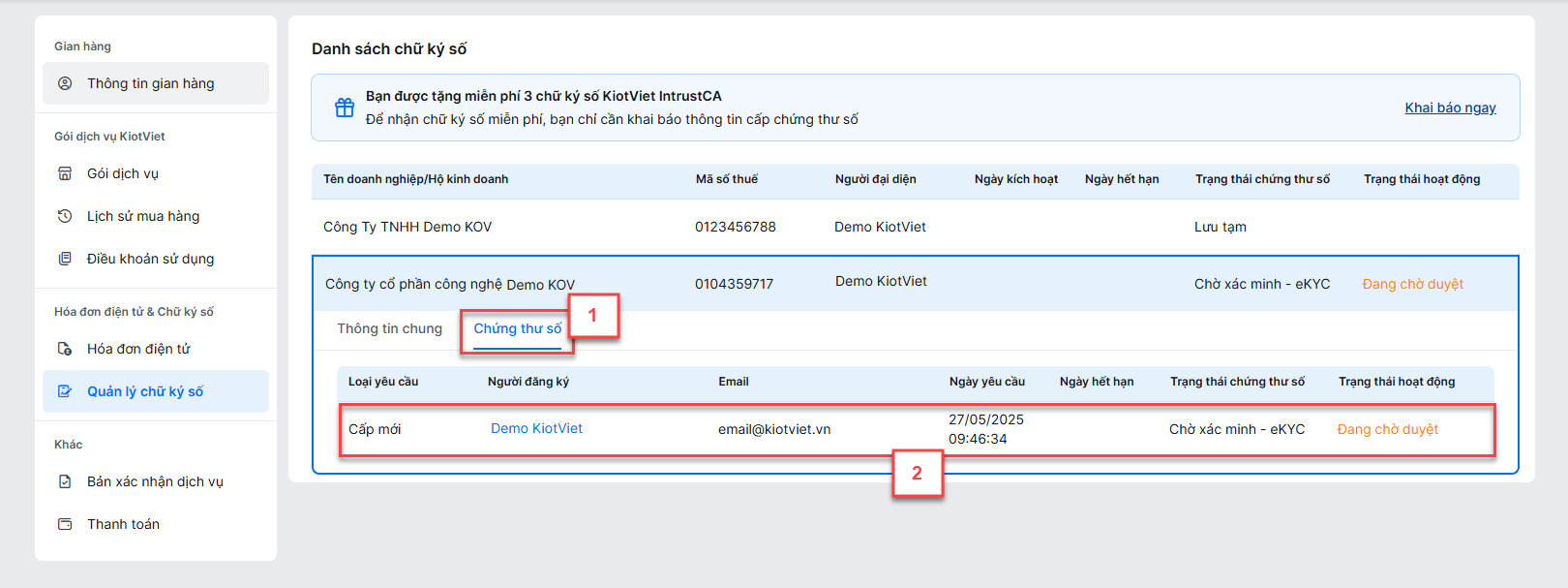Click the Khai báo ngay link
The width and height of the screenshot is (1568, 588).
(x=1450, y=108)
